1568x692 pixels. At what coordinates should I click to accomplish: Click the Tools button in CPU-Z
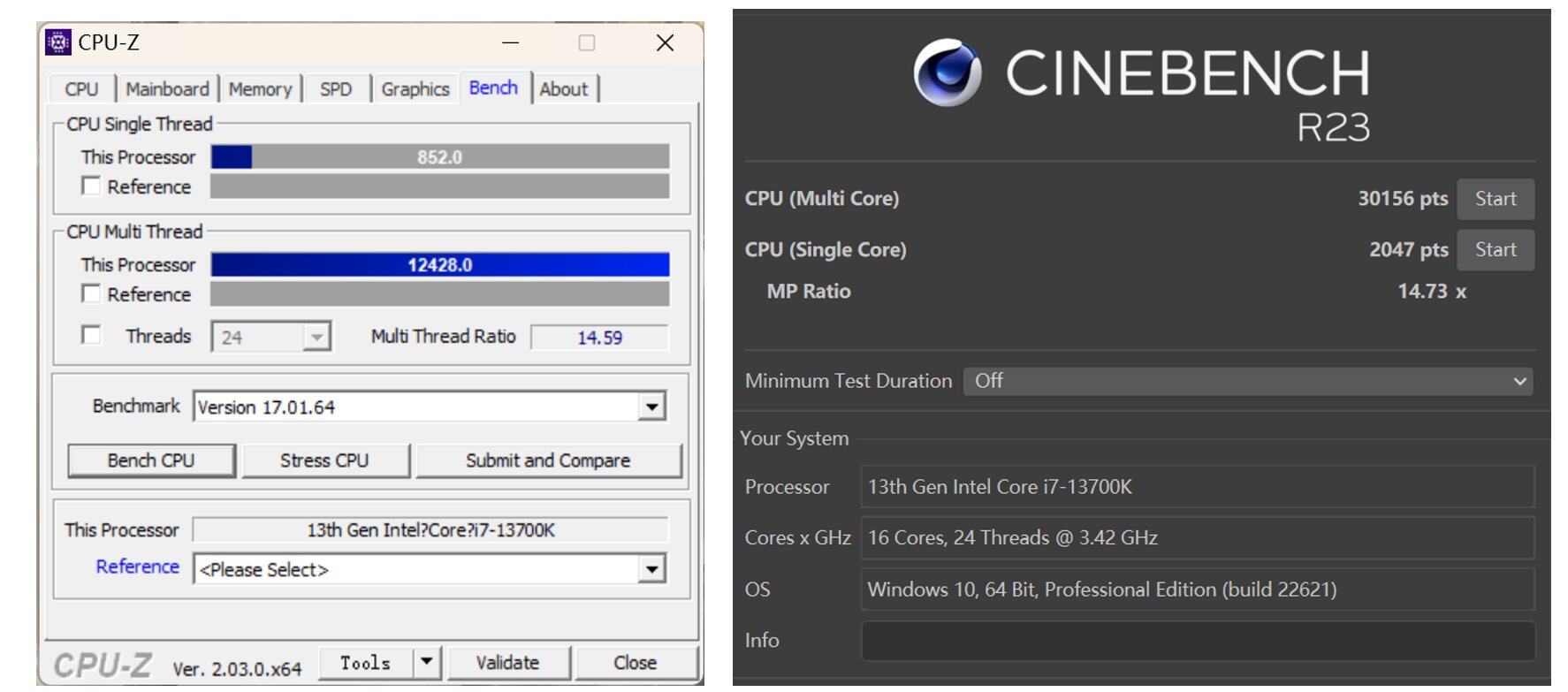click(x=365, y=662)
